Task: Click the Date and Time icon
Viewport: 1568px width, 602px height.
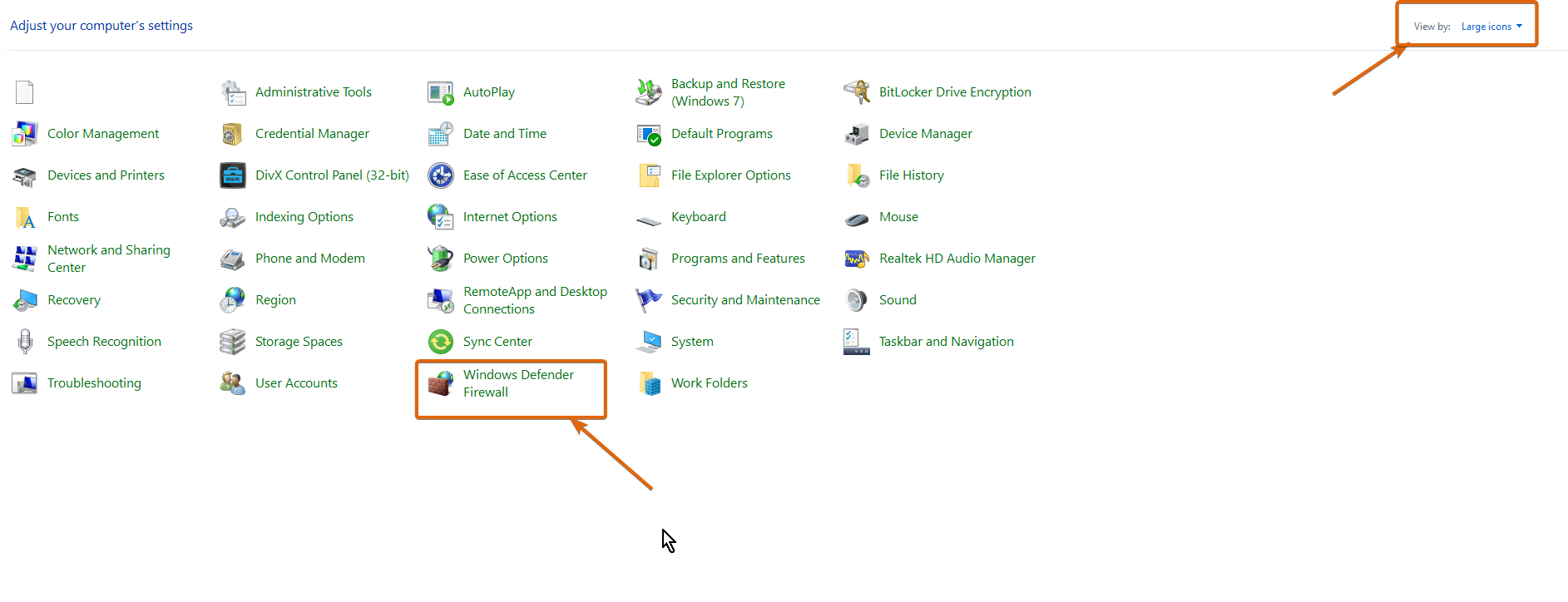Action: tap(441, 134)
